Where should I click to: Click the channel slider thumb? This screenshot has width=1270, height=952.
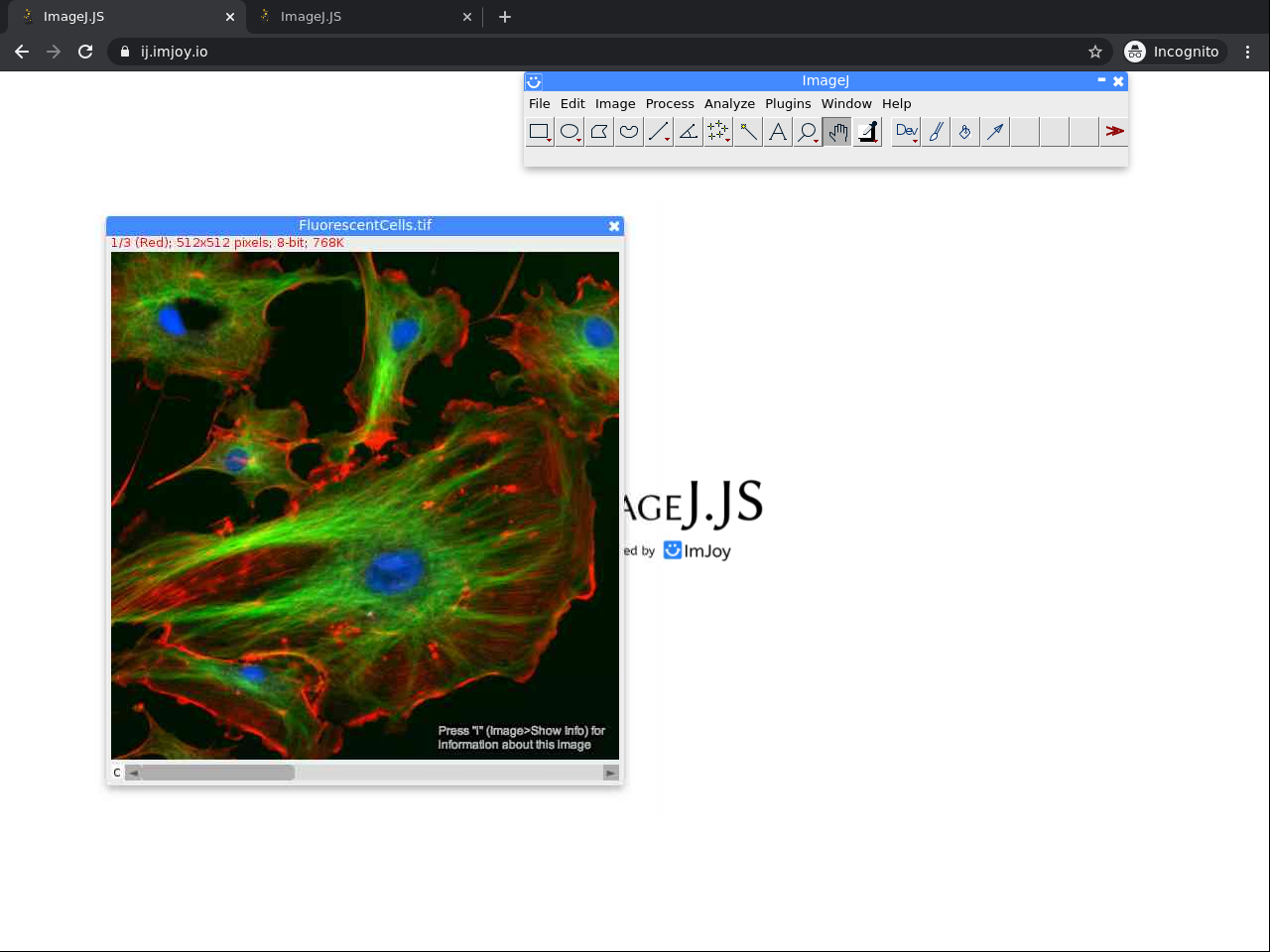218,773
